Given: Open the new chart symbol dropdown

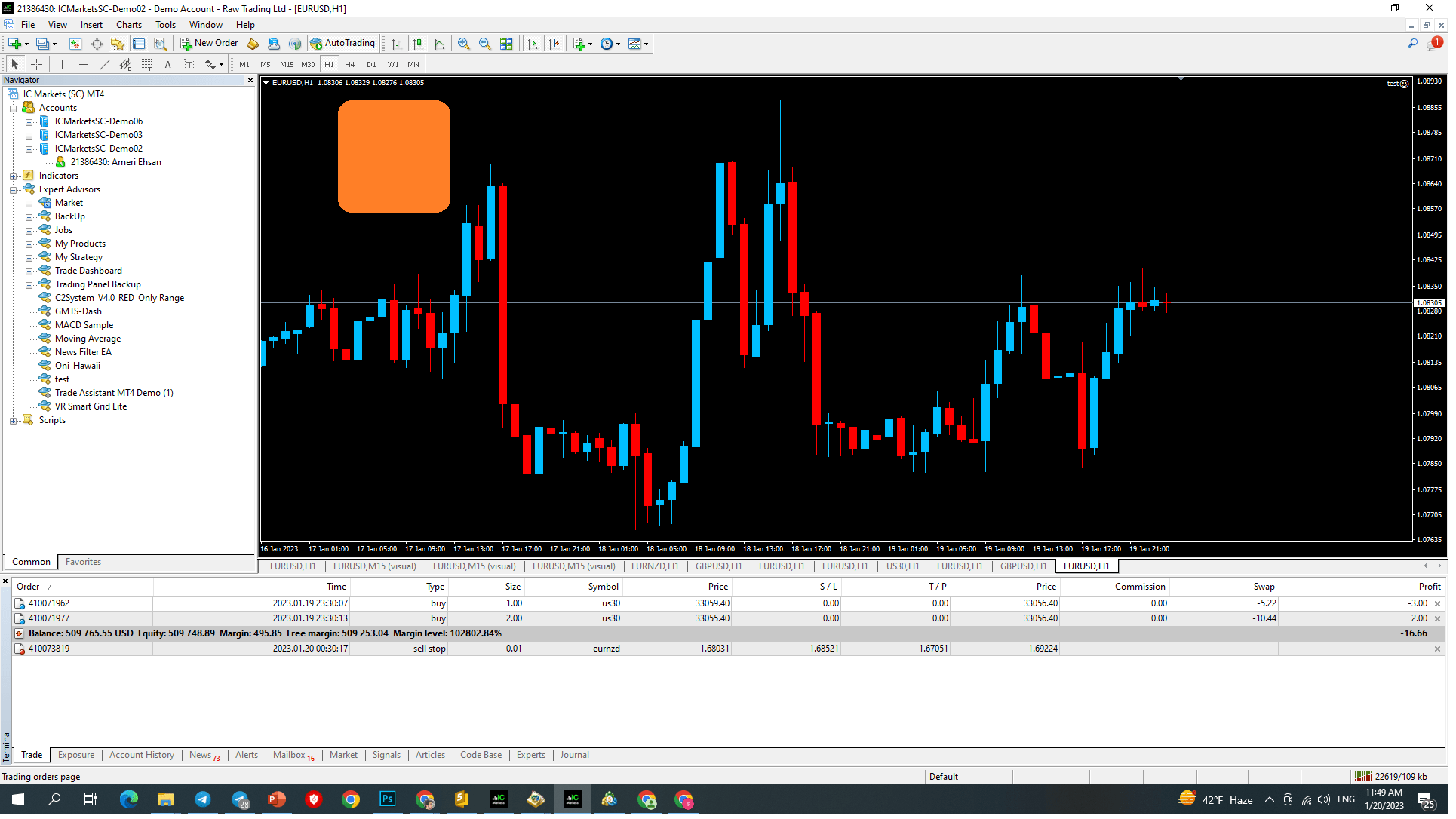Looking at the screenshot, I should pyautogui.click(x=27, y=44).
